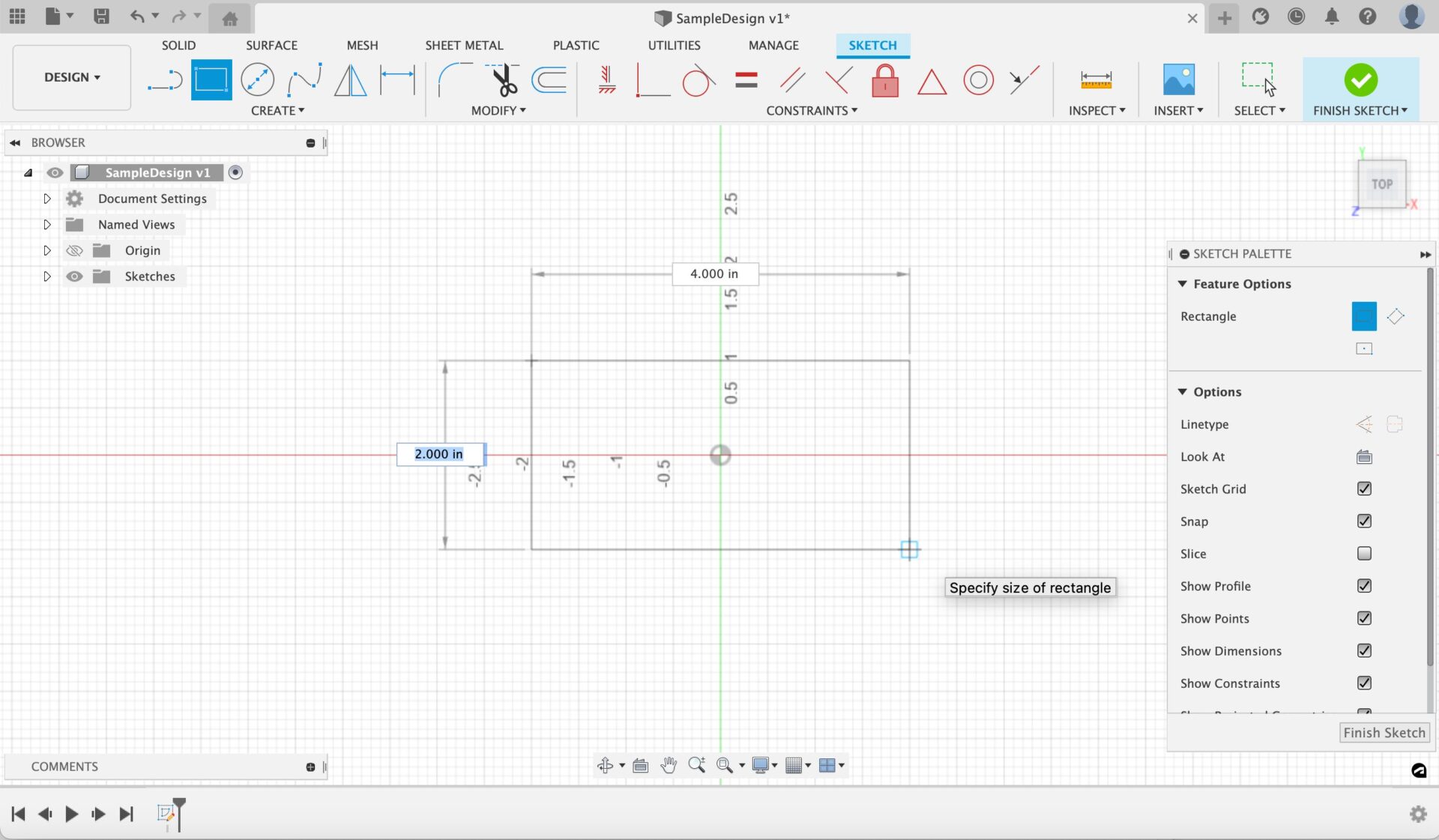Viewport: 1439px width, 840px height.
Task: Click the Undo button
Action: pyautogui.click(x=138, y=17)
